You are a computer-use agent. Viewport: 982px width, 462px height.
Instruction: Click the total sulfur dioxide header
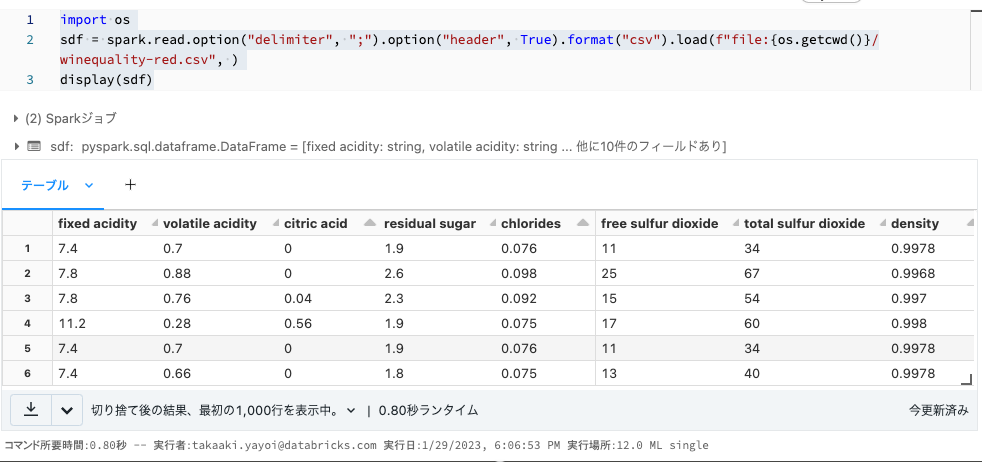coord(804,223)
